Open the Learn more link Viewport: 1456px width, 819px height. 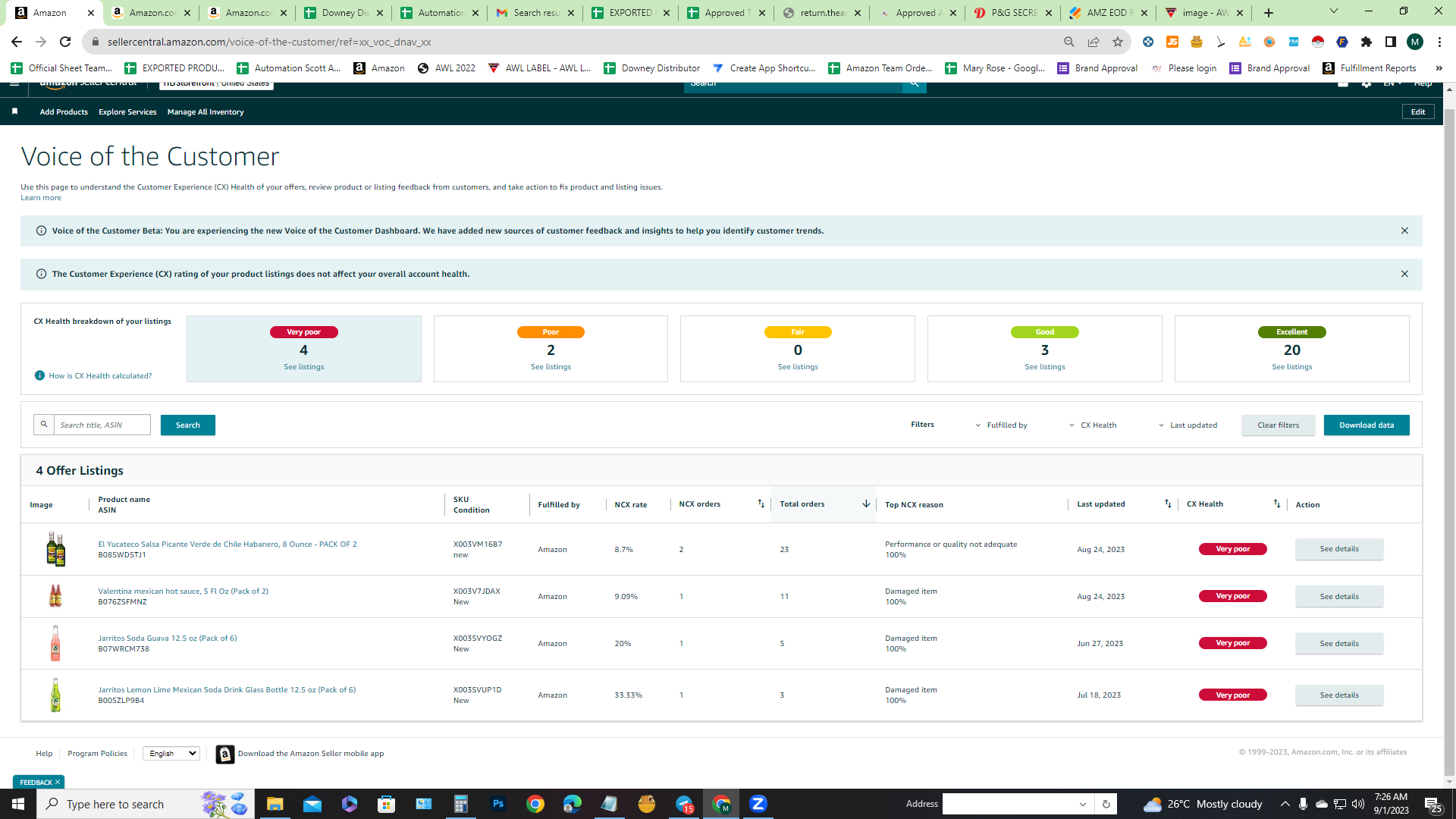coord(41,198)
